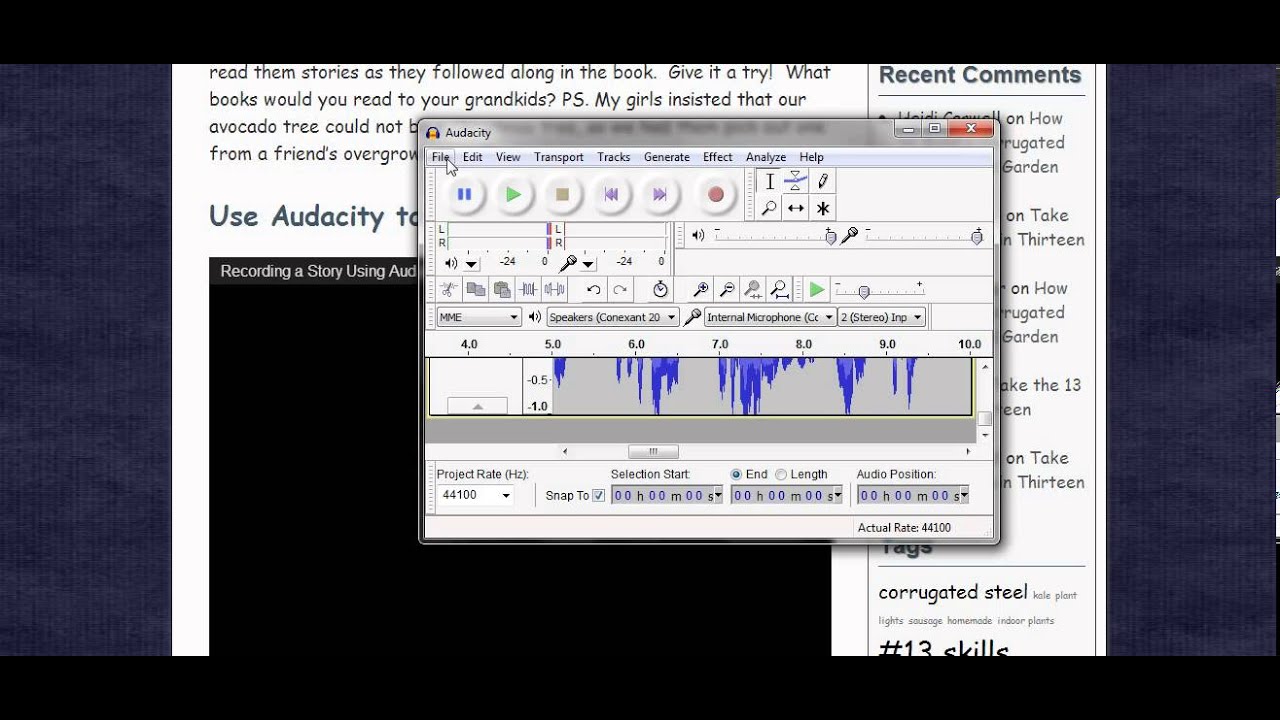Click the 7.0 mark on timeline ruler
Screen dimensions: 1280x720
pos(720,344)
